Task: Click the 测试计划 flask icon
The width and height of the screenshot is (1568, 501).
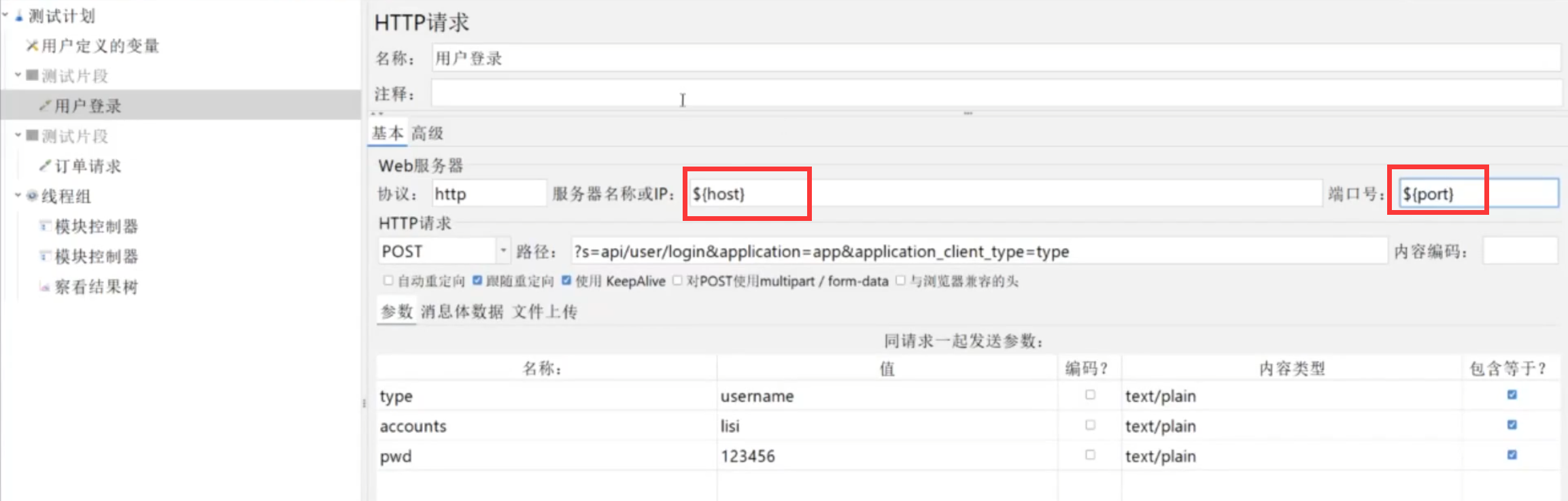Action: click(x=19, y=16)
